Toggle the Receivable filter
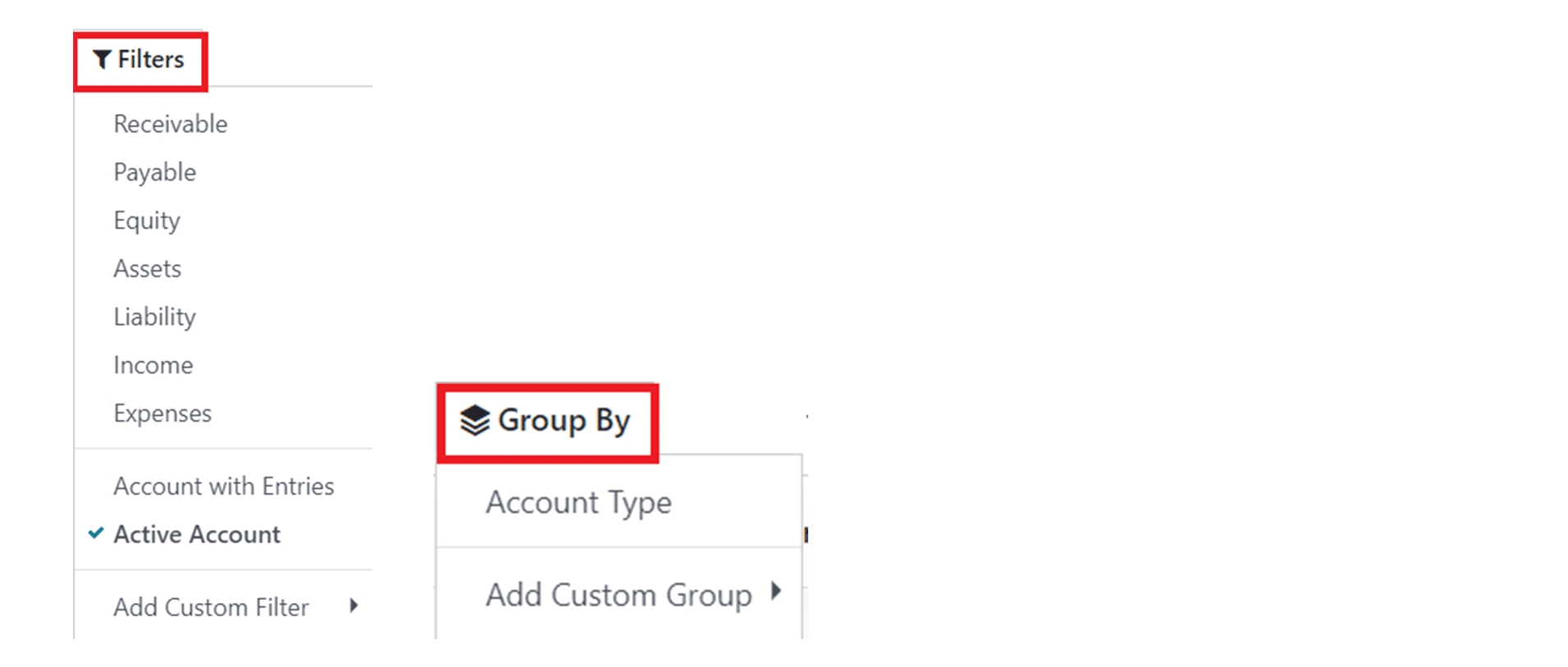Image resolution: width=1568 pixels, height=667 pixels. [x=171, y=124]
